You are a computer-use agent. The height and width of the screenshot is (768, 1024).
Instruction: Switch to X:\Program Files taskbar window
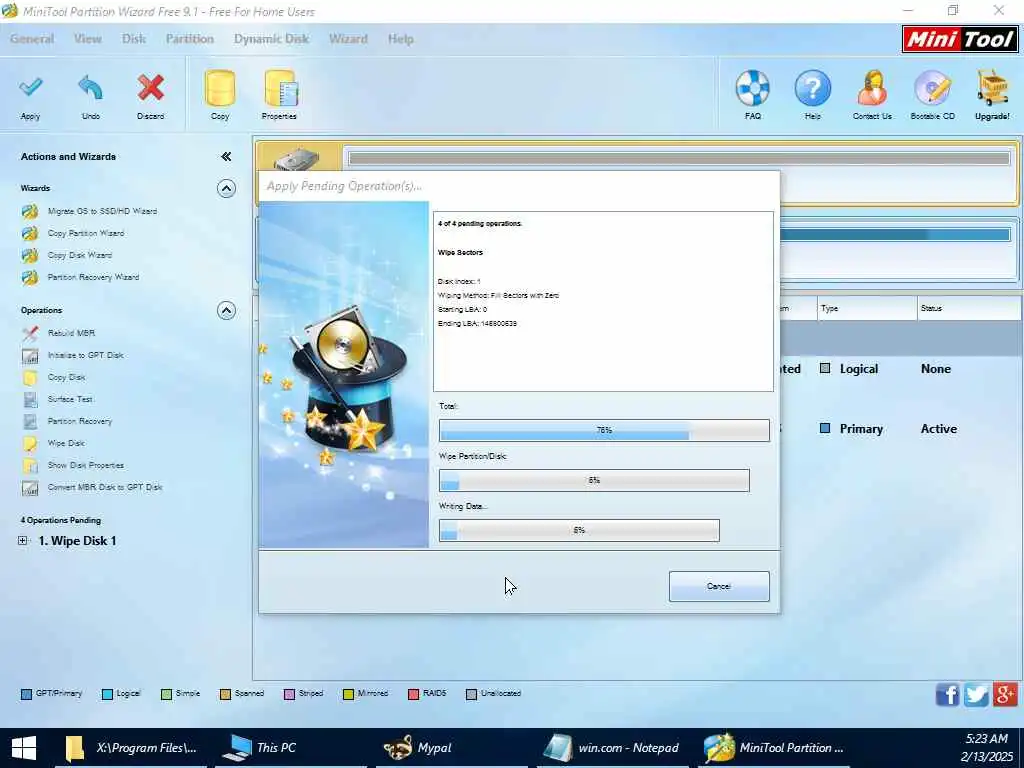click(131, 748)
